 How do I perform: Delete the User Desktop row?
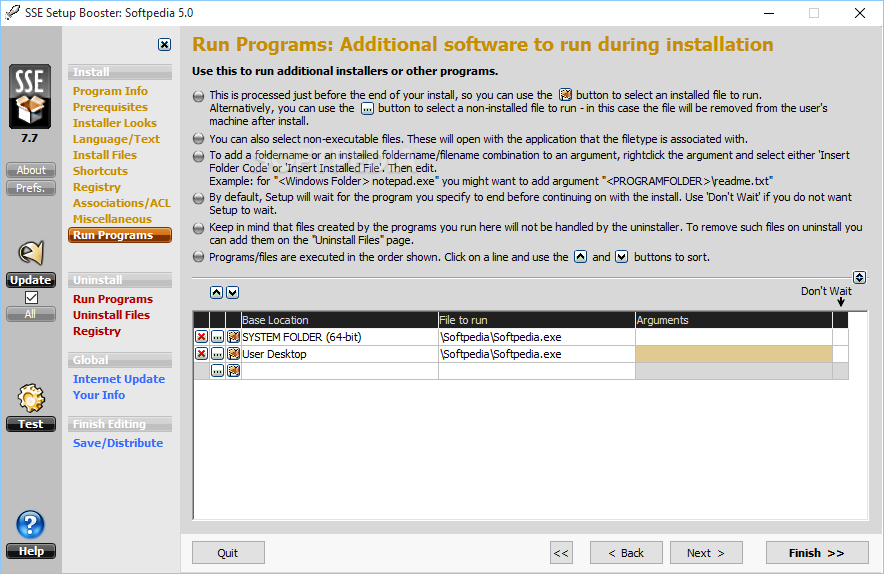201,354
